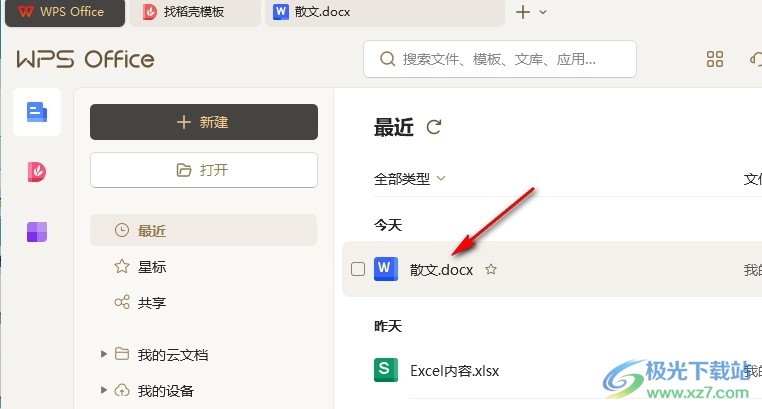The width and height of the screenshot is (762, 409).
Task: Open Excel内容.xlsx from the list
Action: click(x=454, y=371)
